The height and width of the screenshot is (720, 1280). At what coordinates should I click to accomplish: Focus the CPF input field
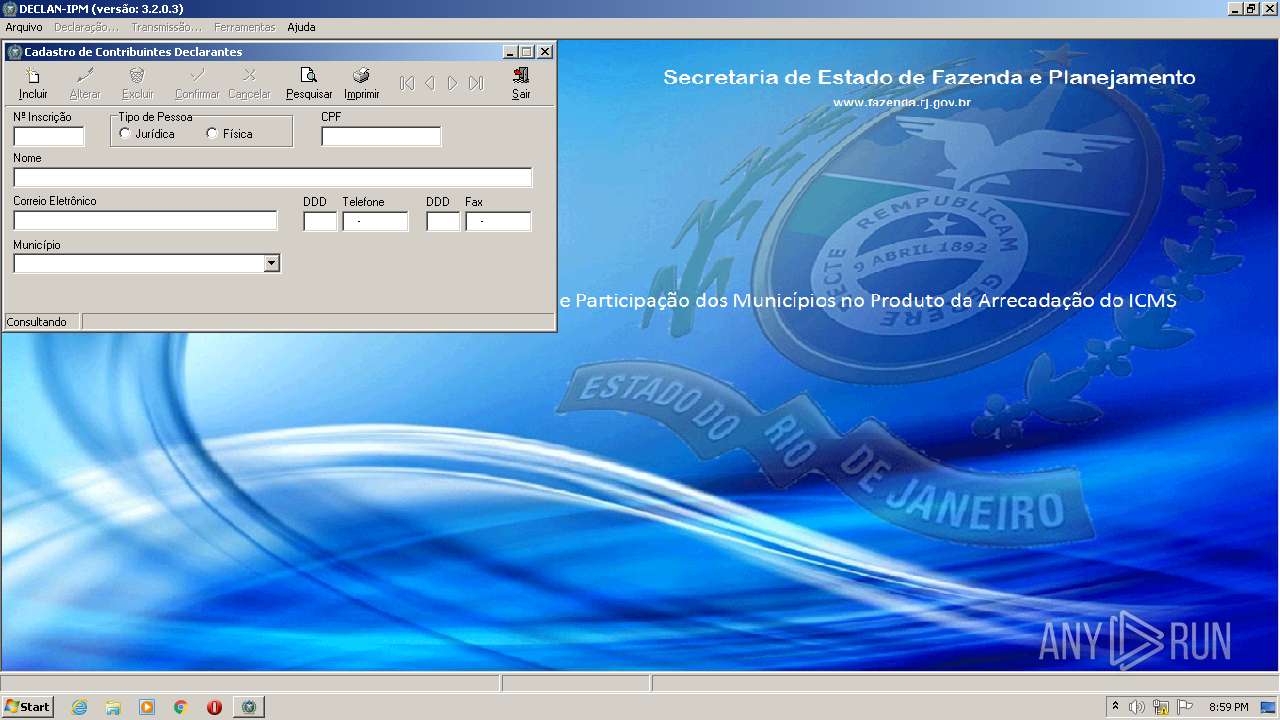click(x=381, y=136)
